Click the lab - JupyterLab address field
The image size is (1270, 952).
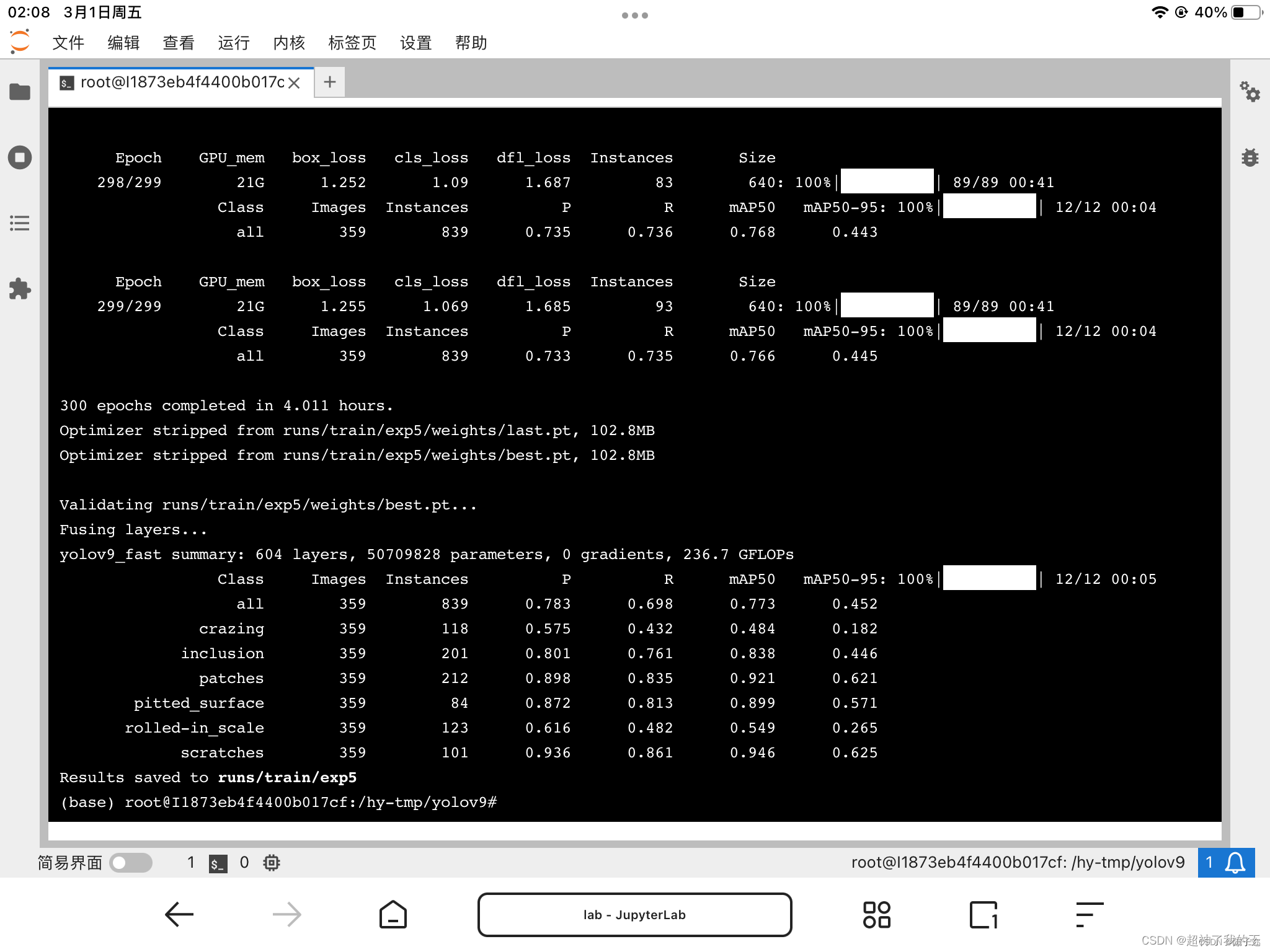click(x=634, y=914)
